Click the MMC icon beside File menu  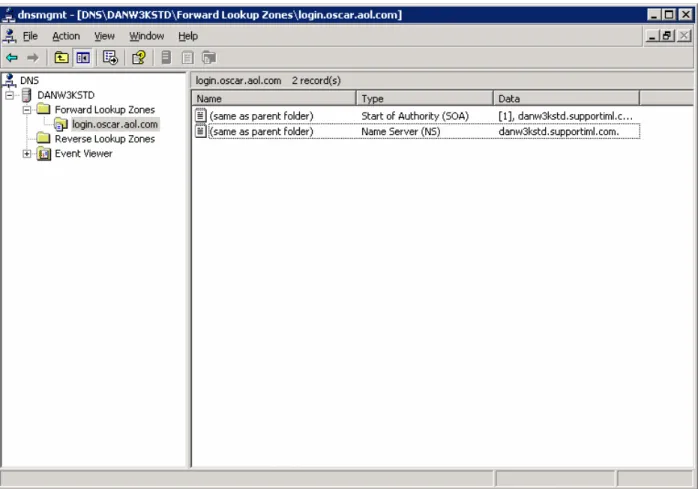(9, 36)
